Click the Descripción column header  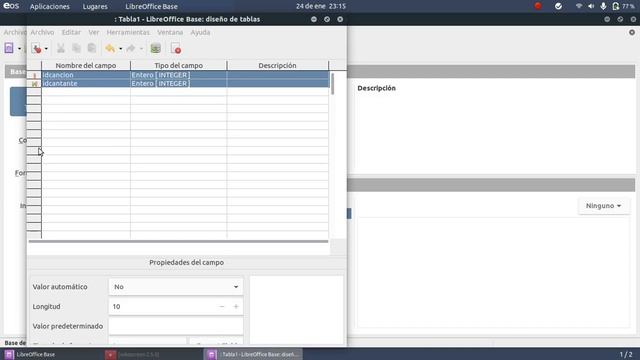[277, 65]
